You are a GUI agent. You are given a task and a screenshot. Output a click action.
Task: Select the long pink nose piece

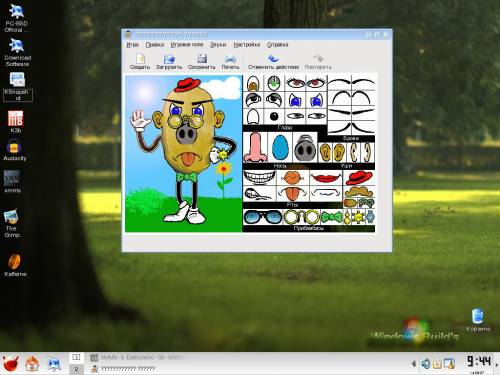[255, 147]
